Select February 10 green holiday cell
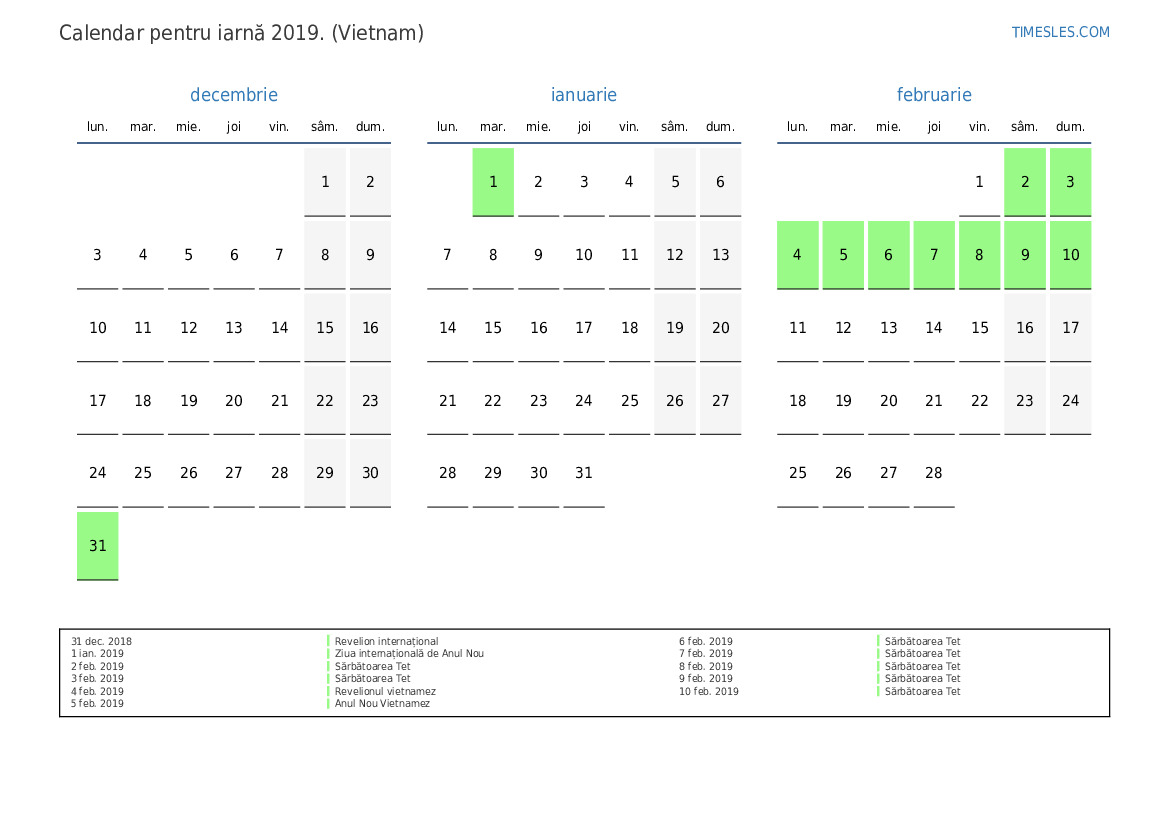 (x=1071, y=255)
